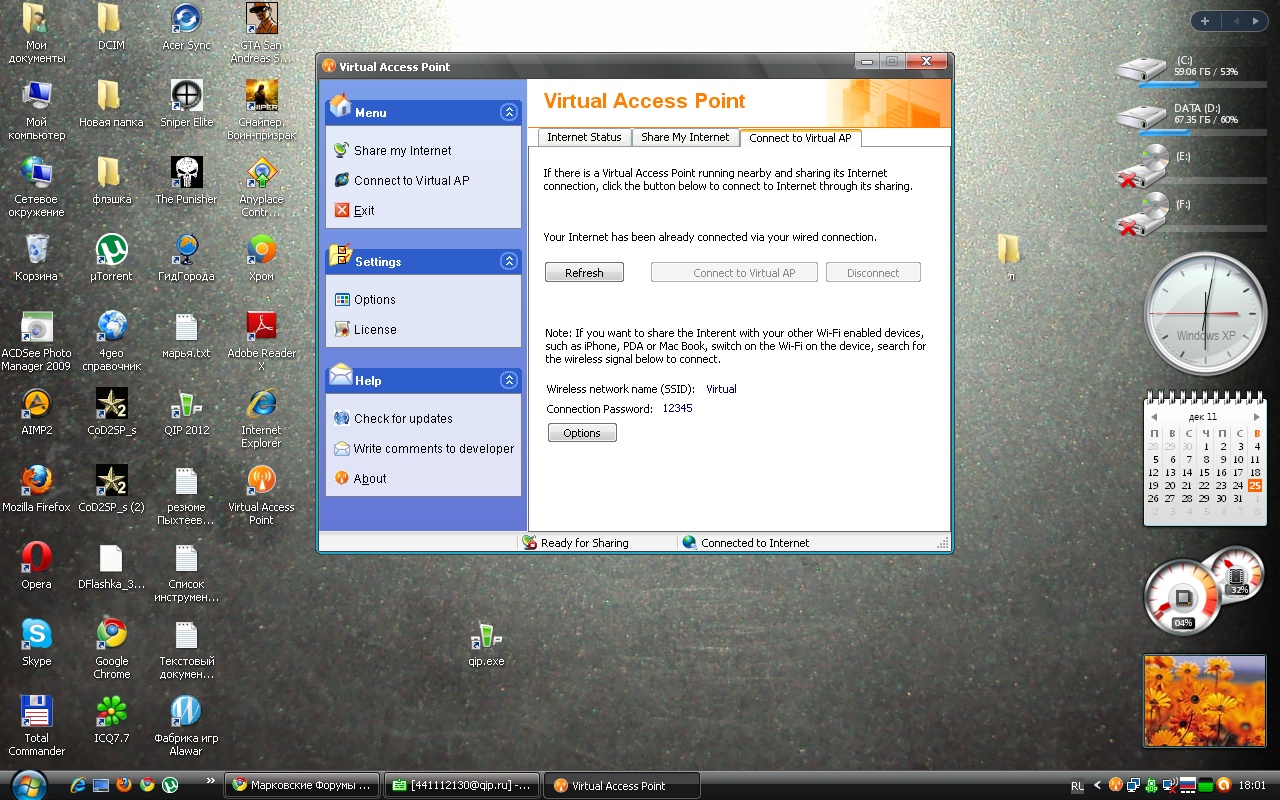1280x800 pixels.
Task: Open License from the Settings panel
Action: 374,330
